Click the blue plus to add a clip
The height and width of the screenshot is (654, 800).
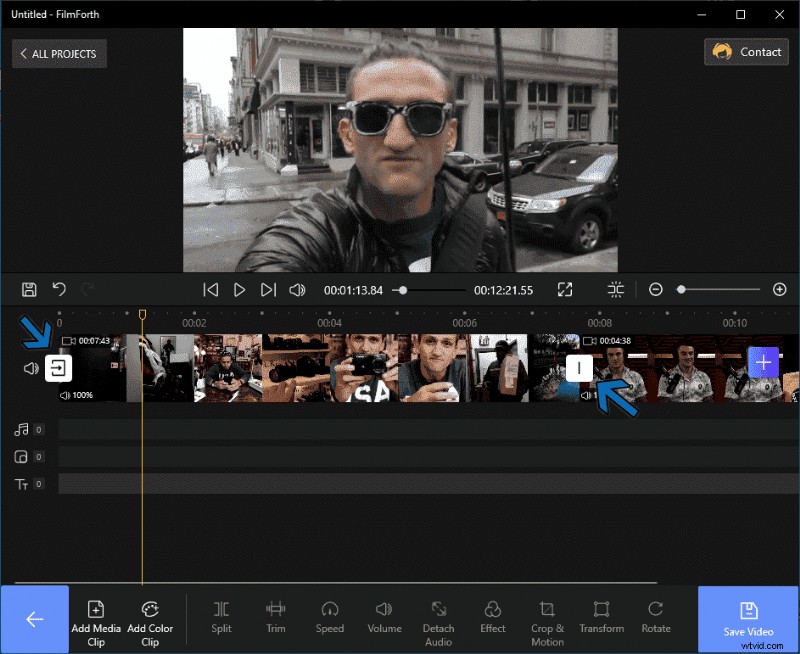tap(762, 364)
